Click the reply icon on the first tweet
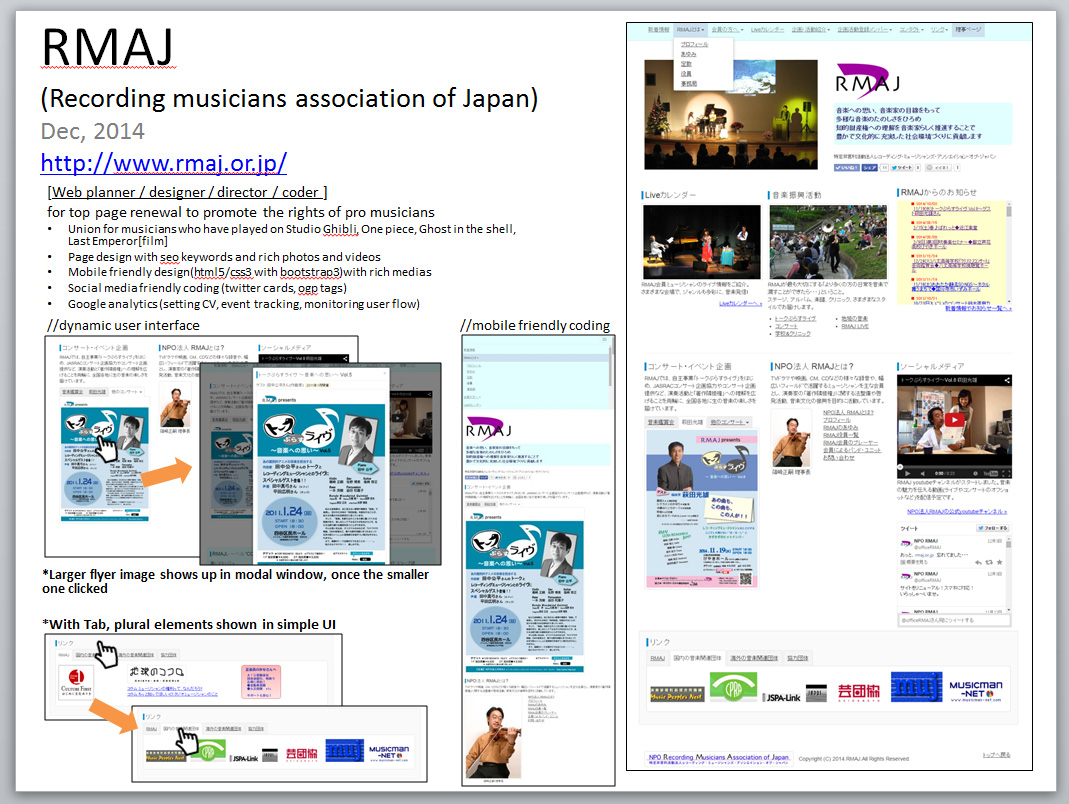The image size is (1069, 804). pyautogui.click(x=978, y=563)
